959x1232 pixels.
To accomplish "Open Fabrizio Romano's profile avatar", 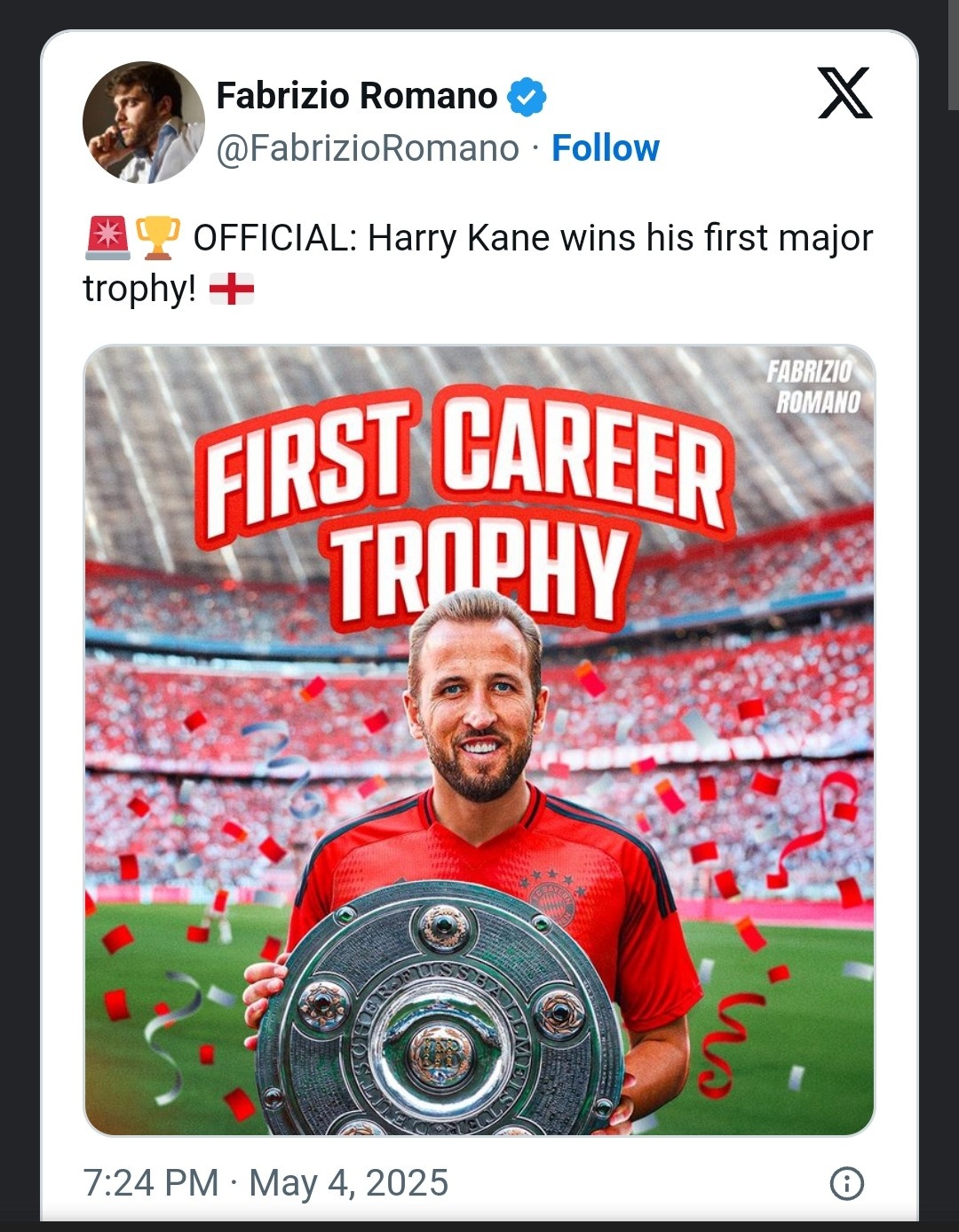I will tap(144, 122).
